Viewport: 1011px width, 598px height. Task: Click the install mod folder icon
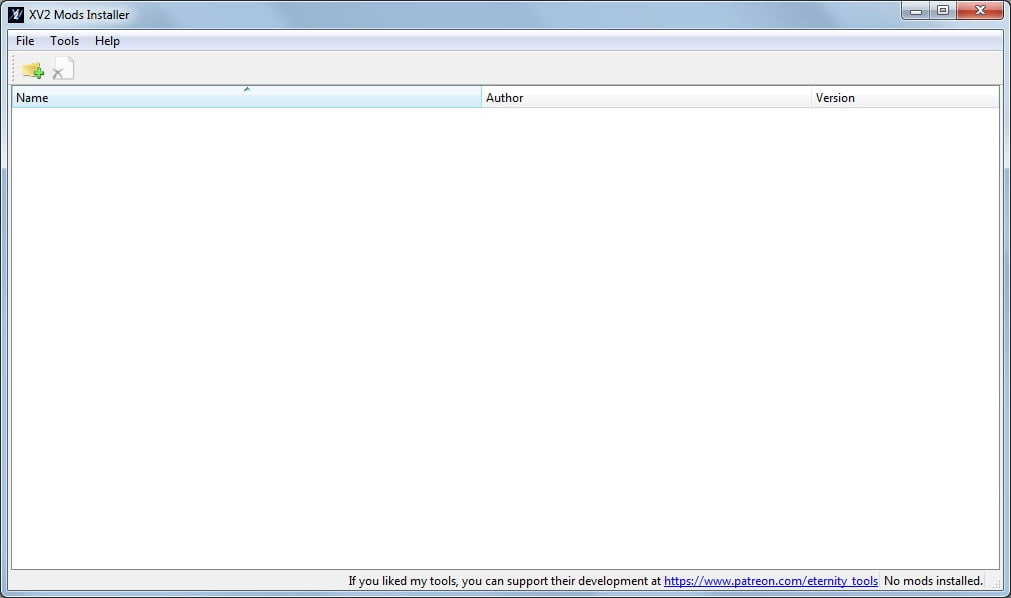coord(33,70)
